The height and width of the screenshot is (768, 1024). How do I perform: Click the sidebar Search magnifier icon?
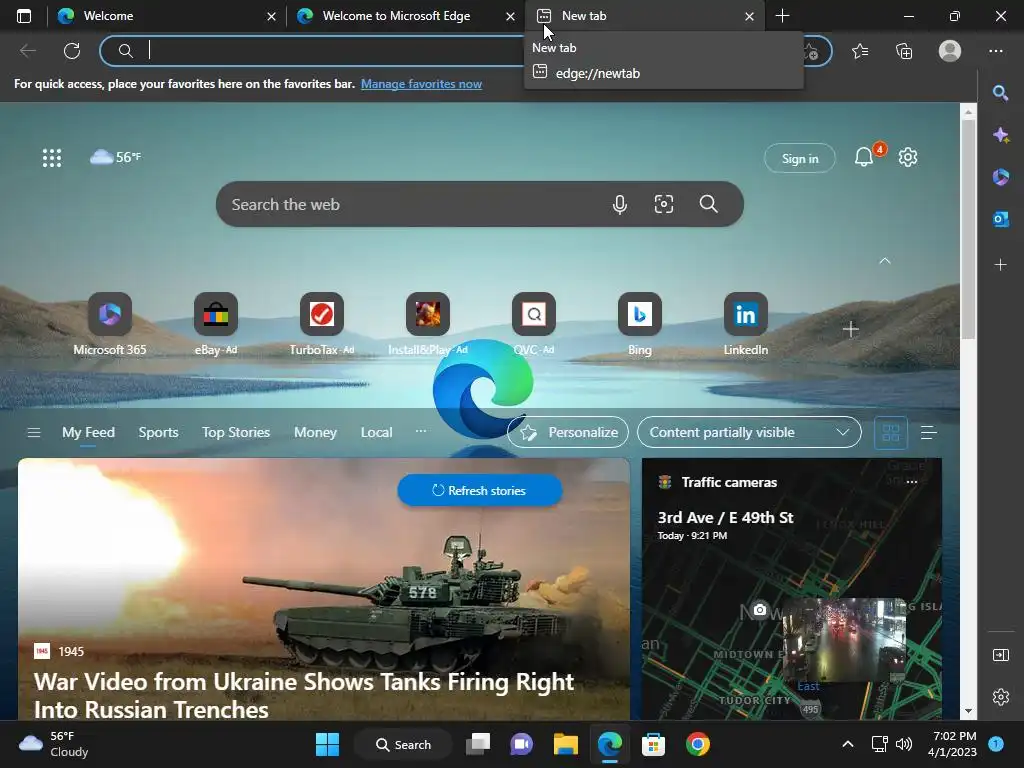pos(1000,93)
